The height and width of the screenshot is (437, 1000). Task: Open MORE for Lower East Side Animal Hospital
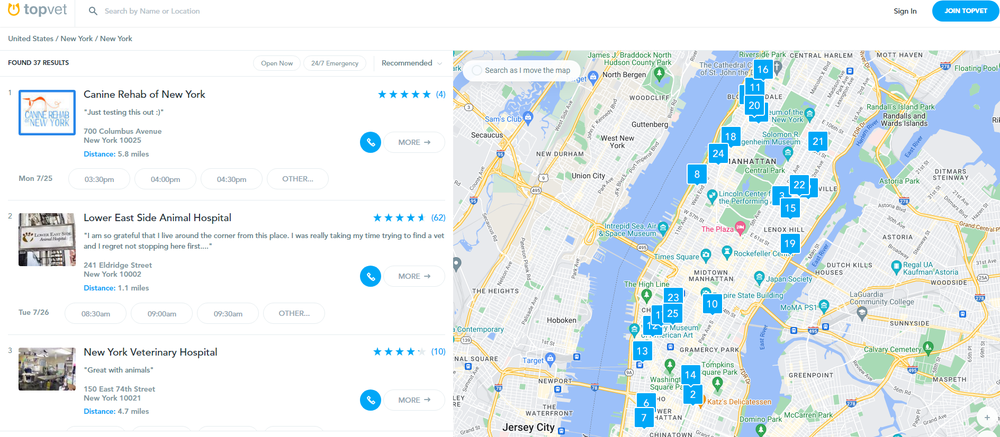coord(414,276)
